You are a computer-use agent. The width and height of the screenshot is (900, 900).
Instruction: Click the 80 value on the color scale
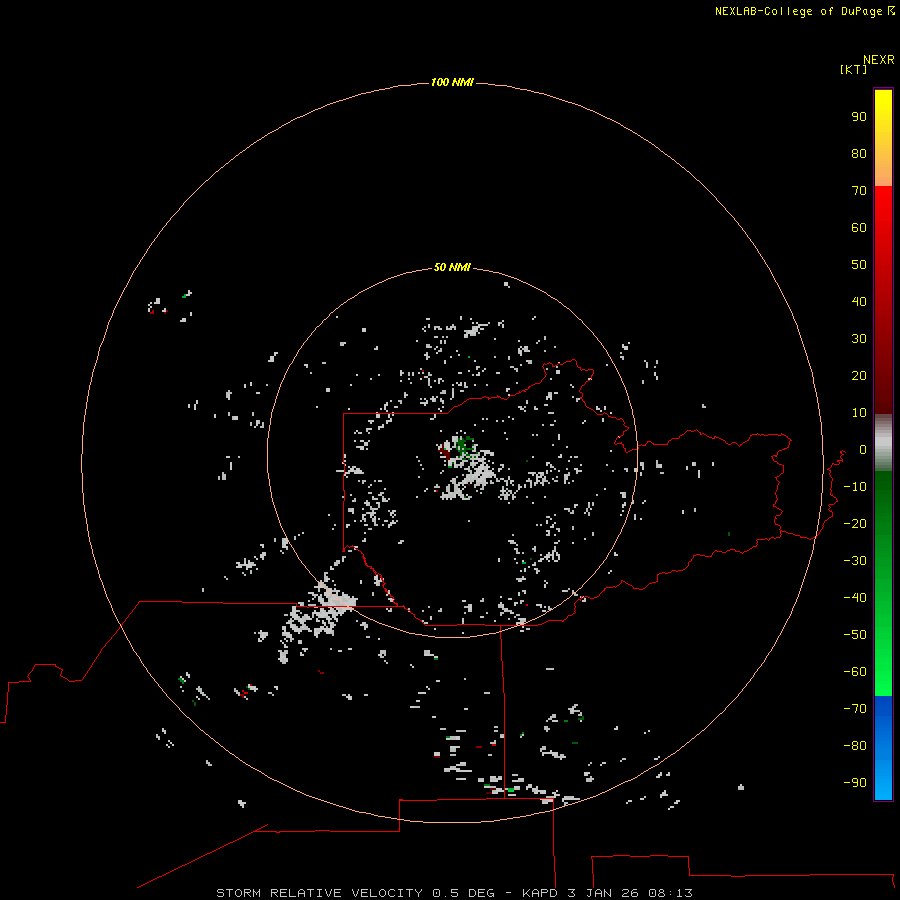pos(859,153)
